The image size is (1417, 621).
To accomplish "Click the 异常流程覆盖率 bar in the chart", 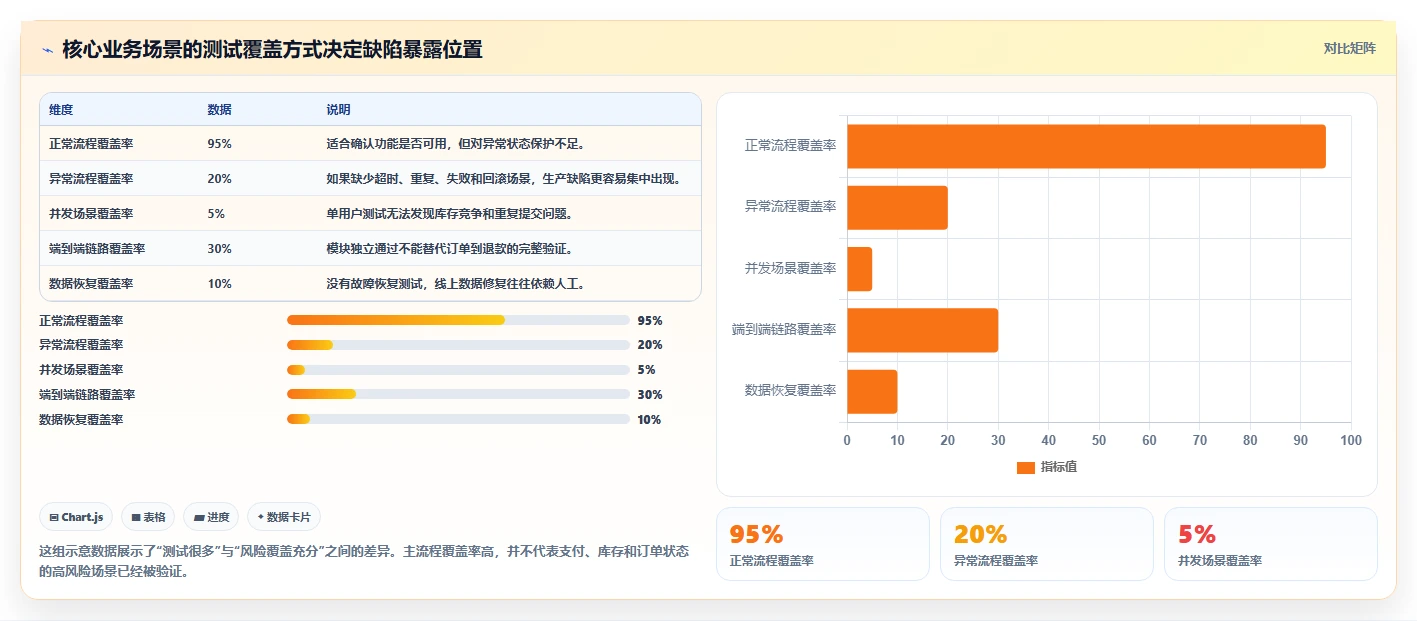I will [x=897, y=207].
